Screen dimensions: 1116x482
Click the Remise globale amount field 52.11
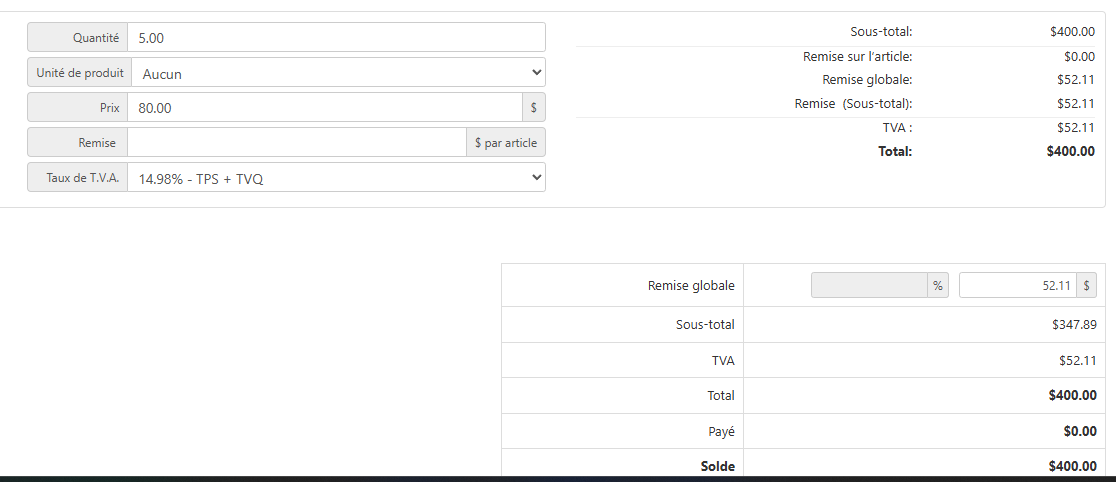coord(1018,285)
